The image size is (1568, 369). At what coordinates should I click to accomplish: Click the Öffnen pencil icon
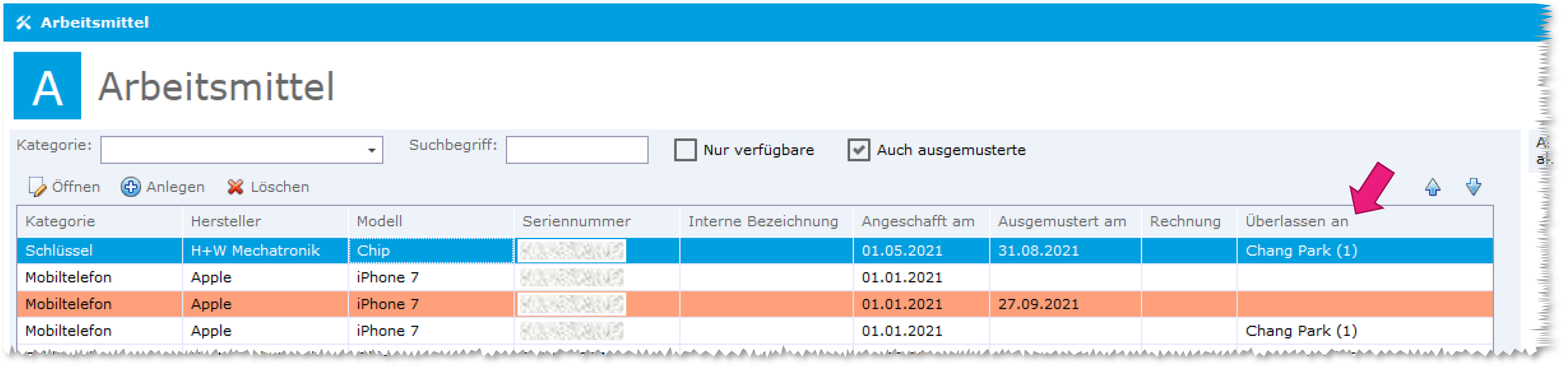click(x=37, y=187)
